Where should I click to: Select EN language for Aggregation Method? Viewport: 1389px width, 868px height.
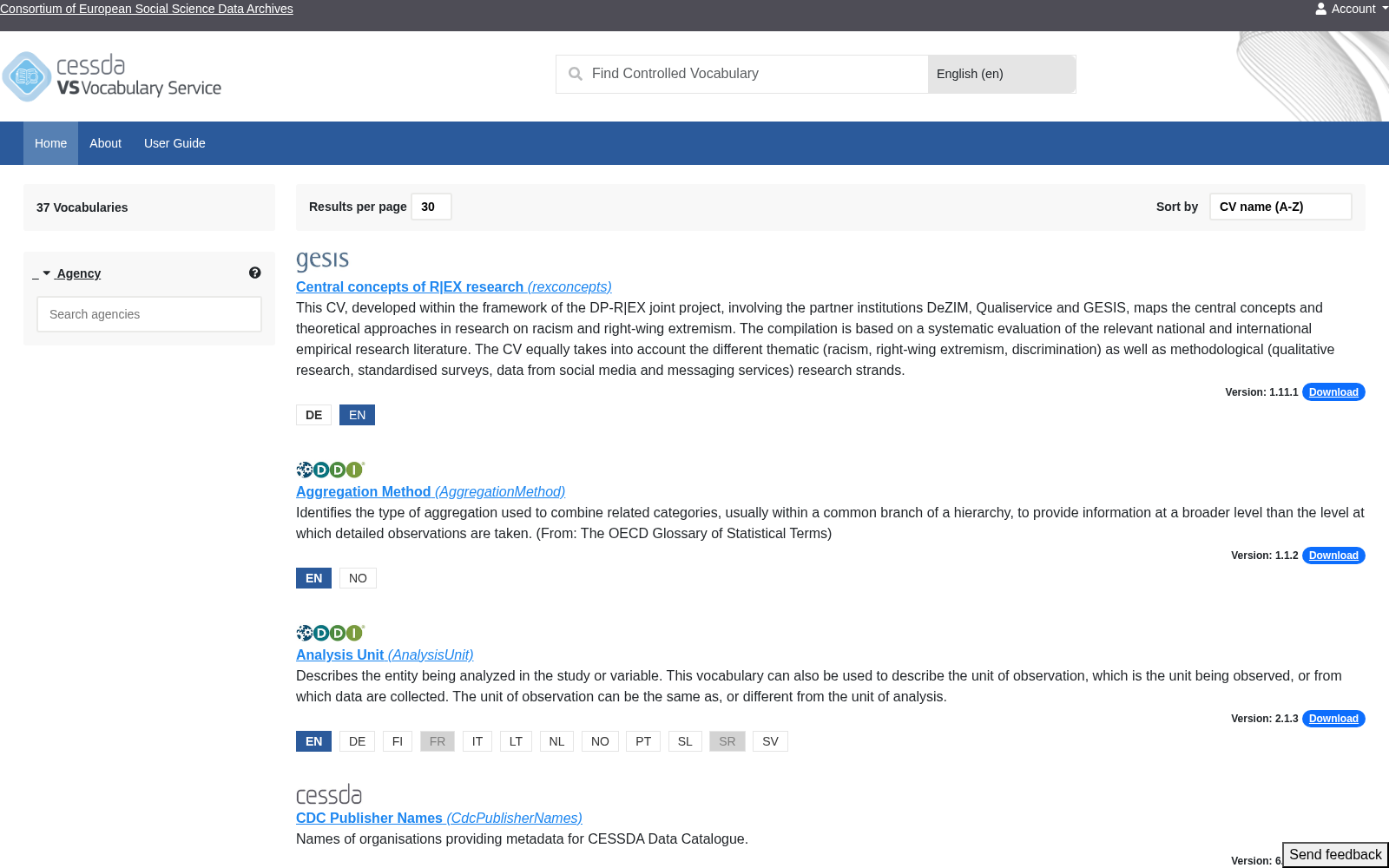point(313,578)
